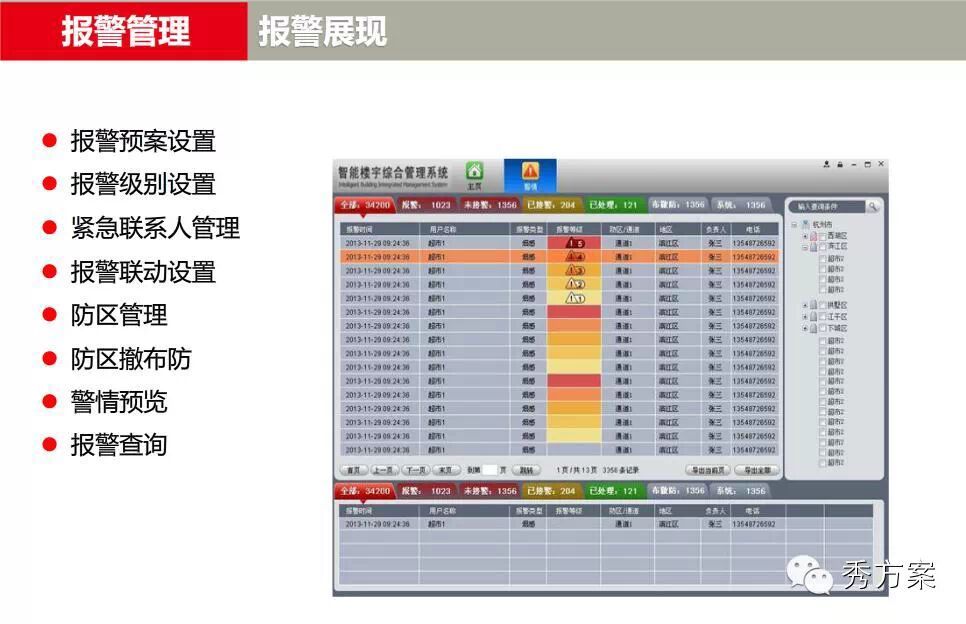This screenshot has height=624, width=966.
Task: Check the 滨江区 checkbox in tree
Action: [822, 246]
